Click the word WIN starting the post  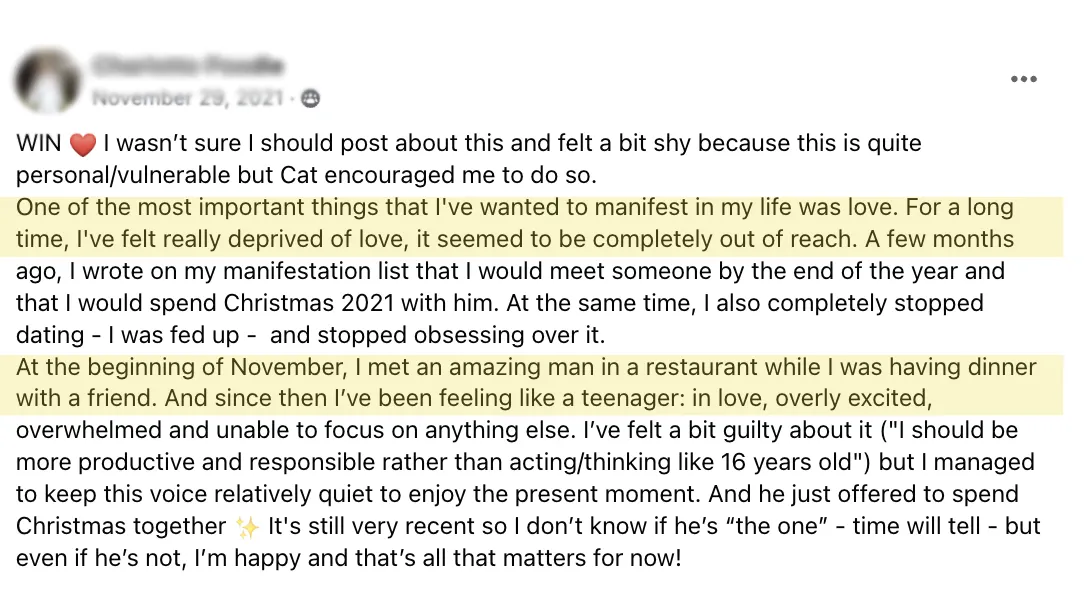click(x=39, y=143)
